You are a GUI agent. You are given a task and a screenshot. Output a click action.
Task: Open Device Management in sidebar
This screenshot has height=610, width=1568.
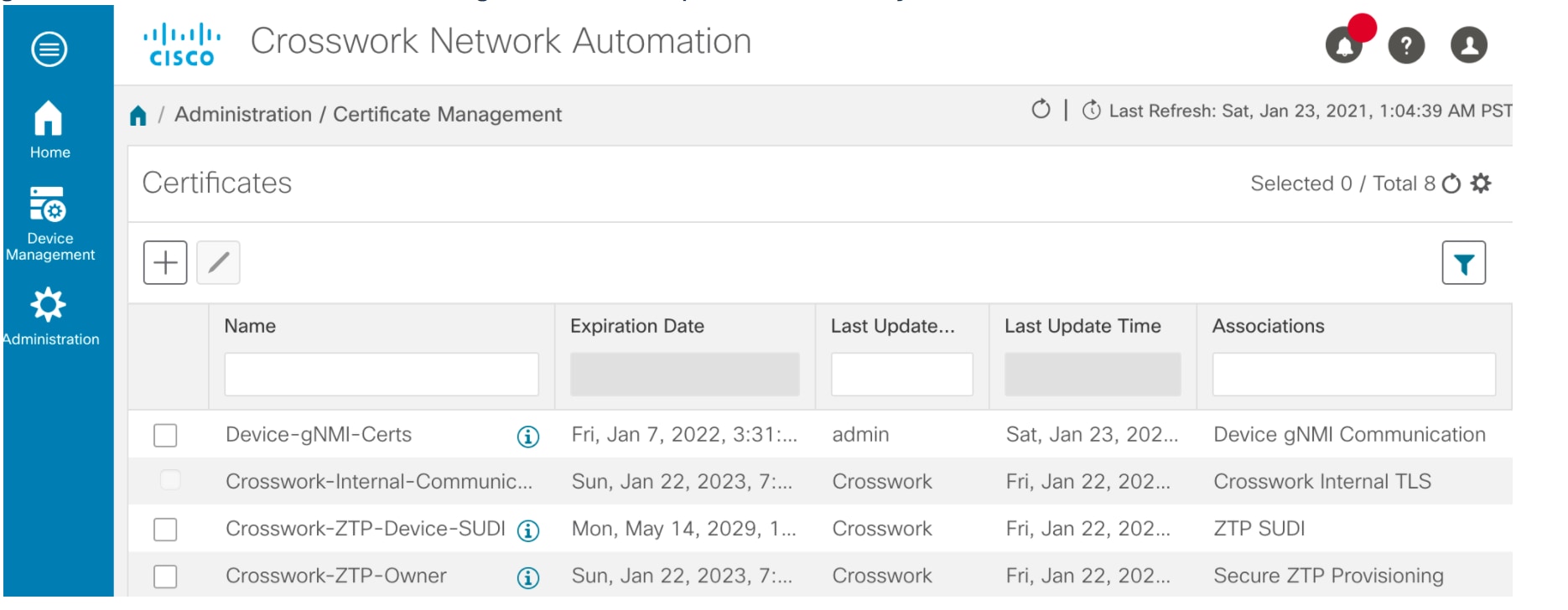tap(49, 224)
